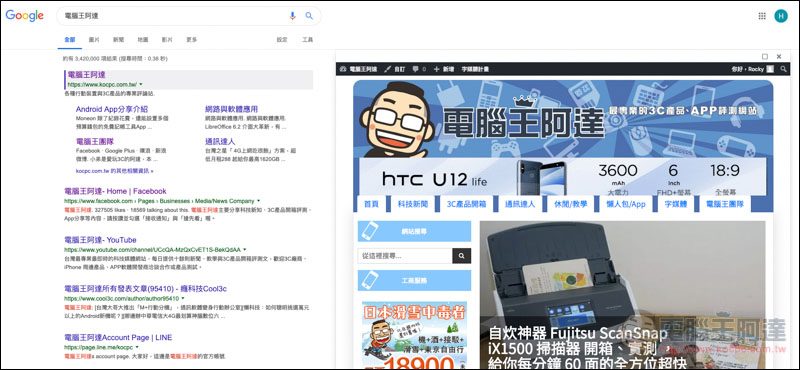
Task: Click the 新增 plus item in admin bar
Action: (443, 69)
